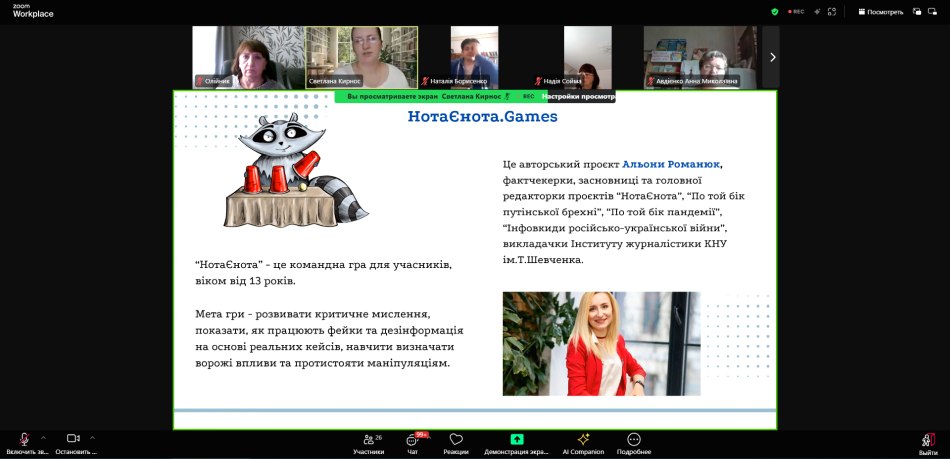Select Авдієнко Анна Миколаївна video thumbnail

(700, 57)
